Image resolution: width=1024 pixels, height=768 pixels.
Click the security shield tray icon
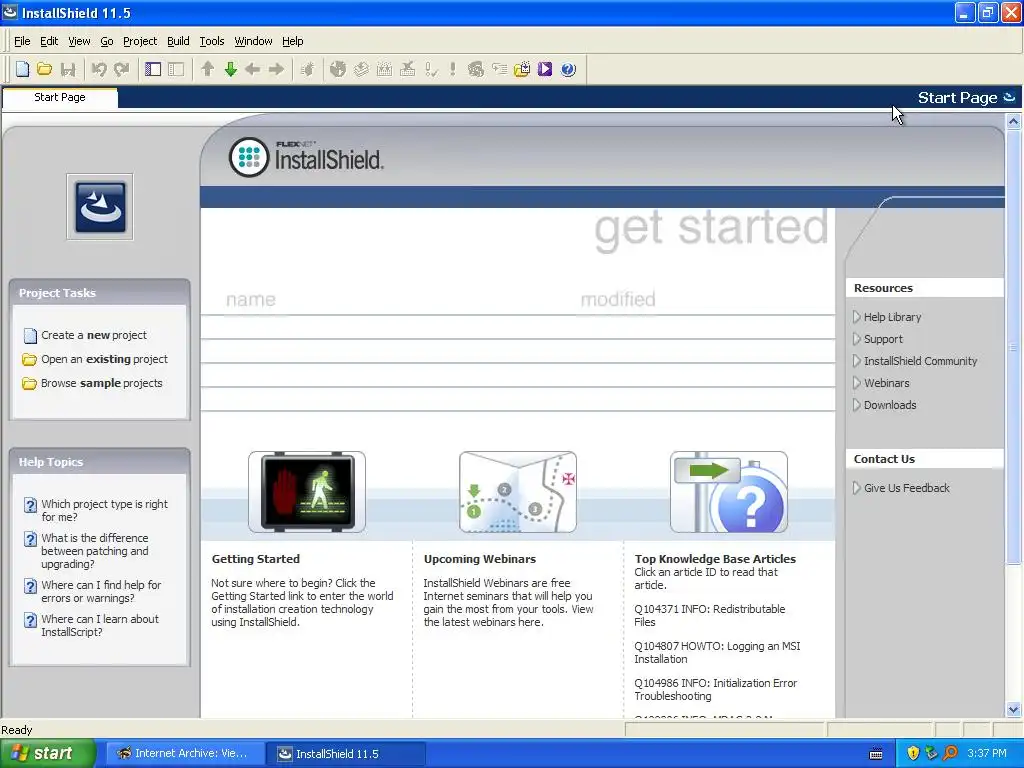(x=913, y=754)
